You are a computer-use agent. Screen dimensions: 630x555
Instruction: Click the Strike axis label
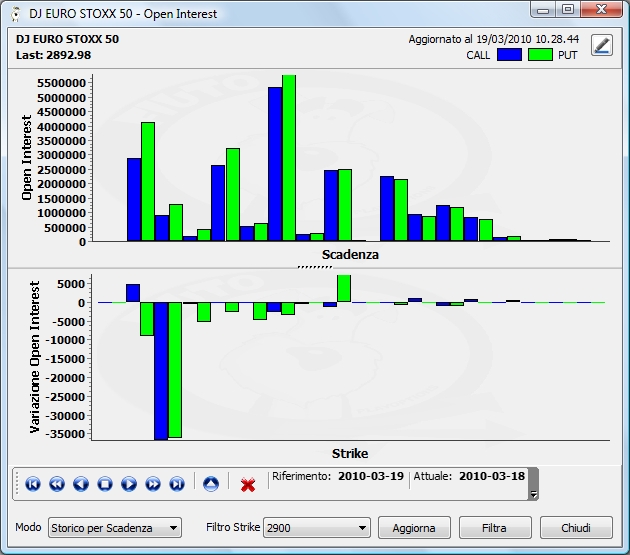(x=350, y=453)
